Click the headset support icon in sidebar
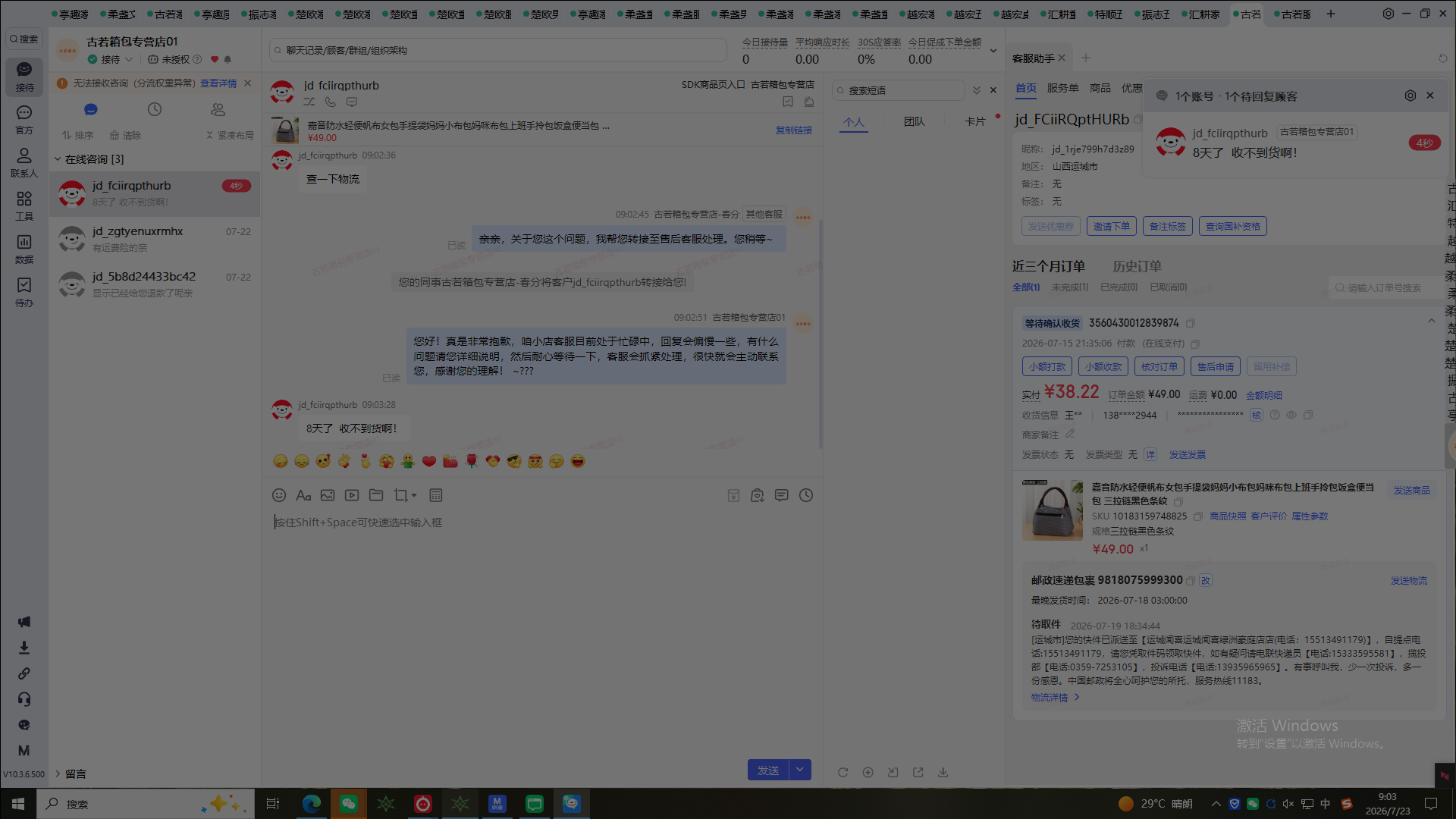The image size is (1456, 819). point(24,699)
